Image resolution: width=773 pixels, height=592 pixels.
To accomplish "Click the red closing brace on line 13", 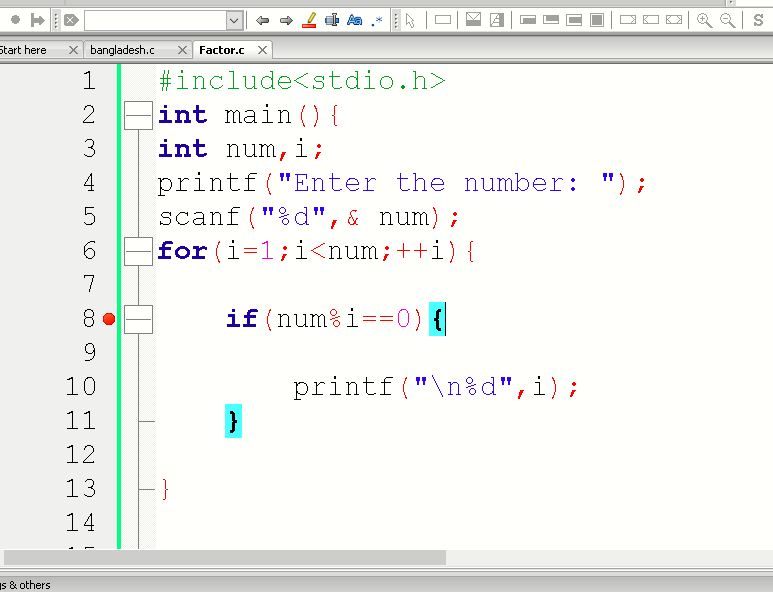I will (x=165, y=489).
